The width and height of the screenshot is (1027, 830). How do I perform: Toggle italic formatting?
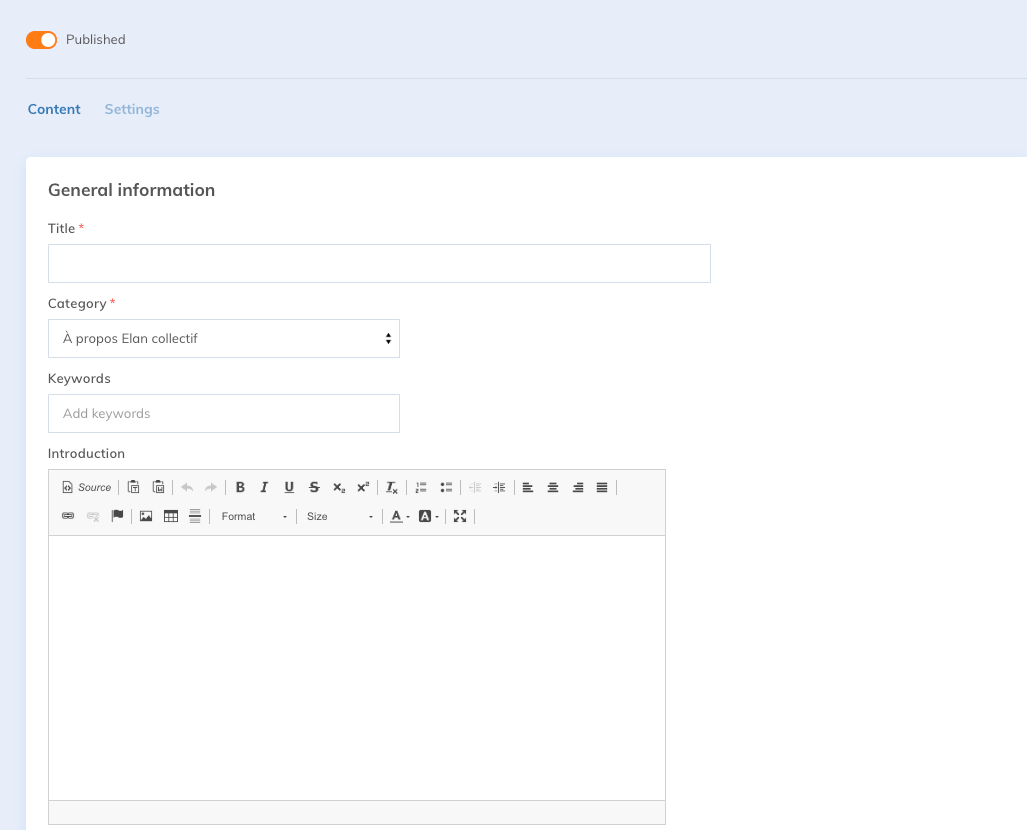pyautogui.click(x=265, y=487)
